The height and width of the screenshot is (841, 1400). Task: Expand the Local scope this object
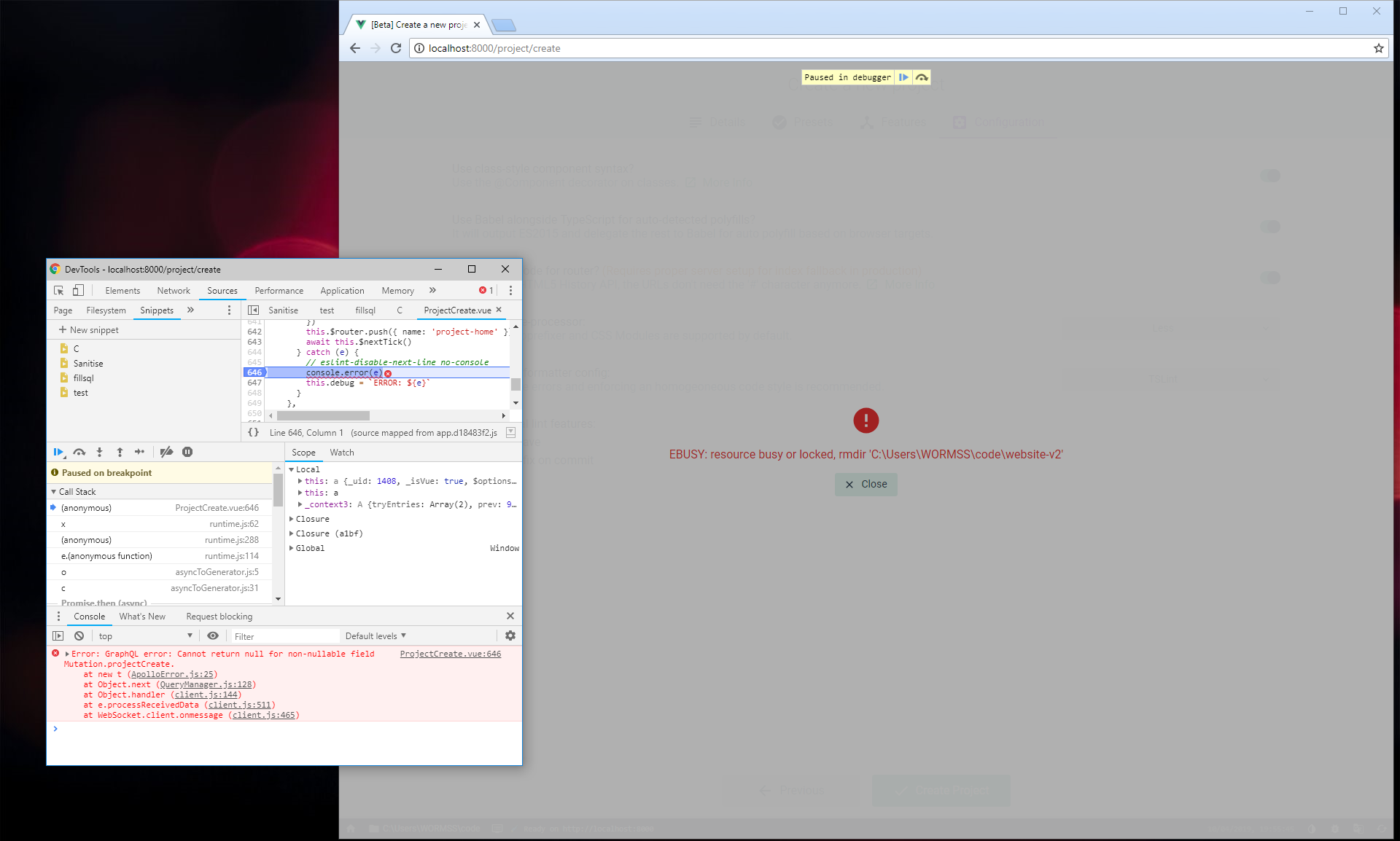tap(301, 481)
